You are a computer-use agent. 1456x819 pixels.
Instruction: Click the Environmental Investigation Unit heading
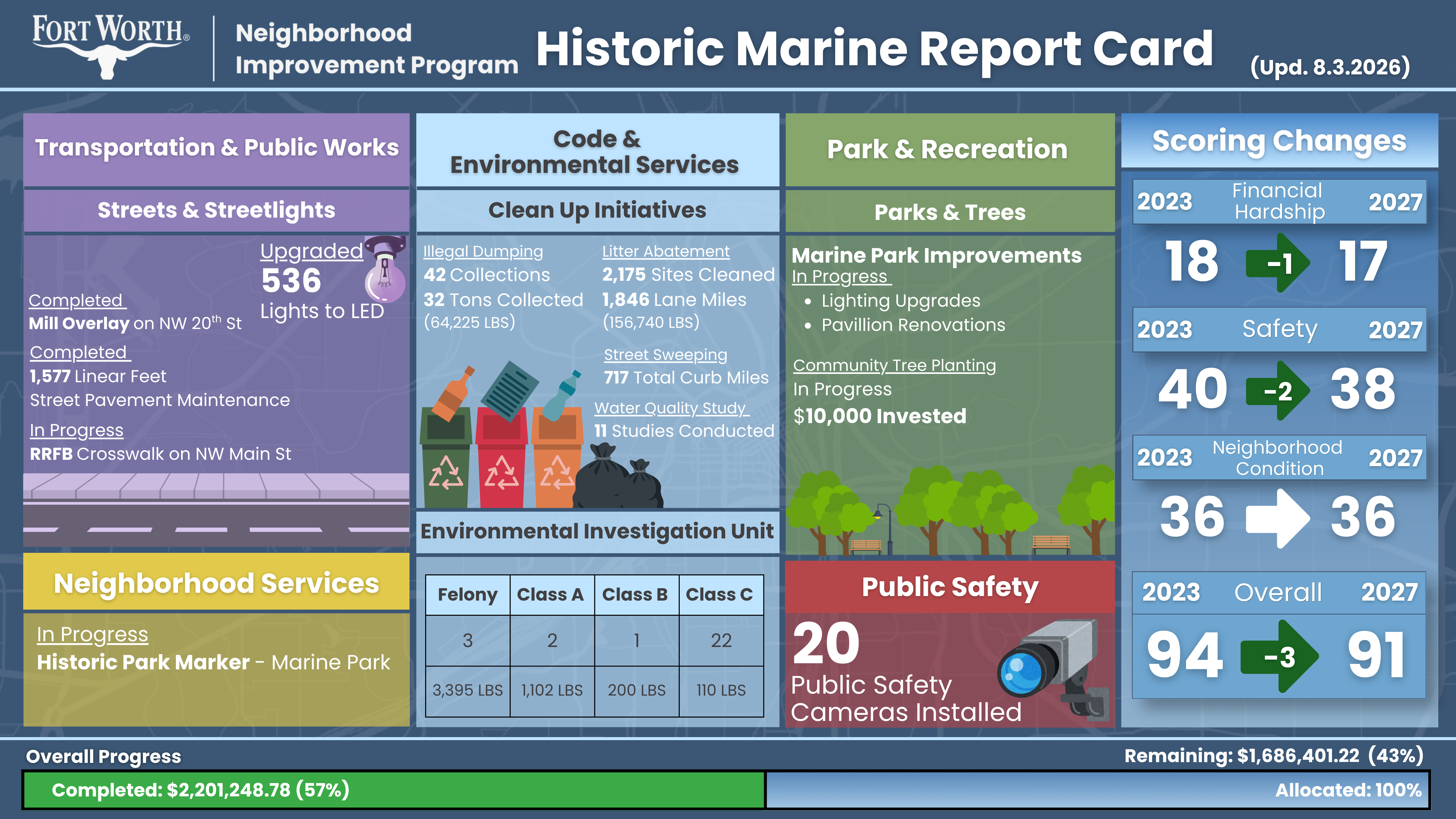pos(597,531)
